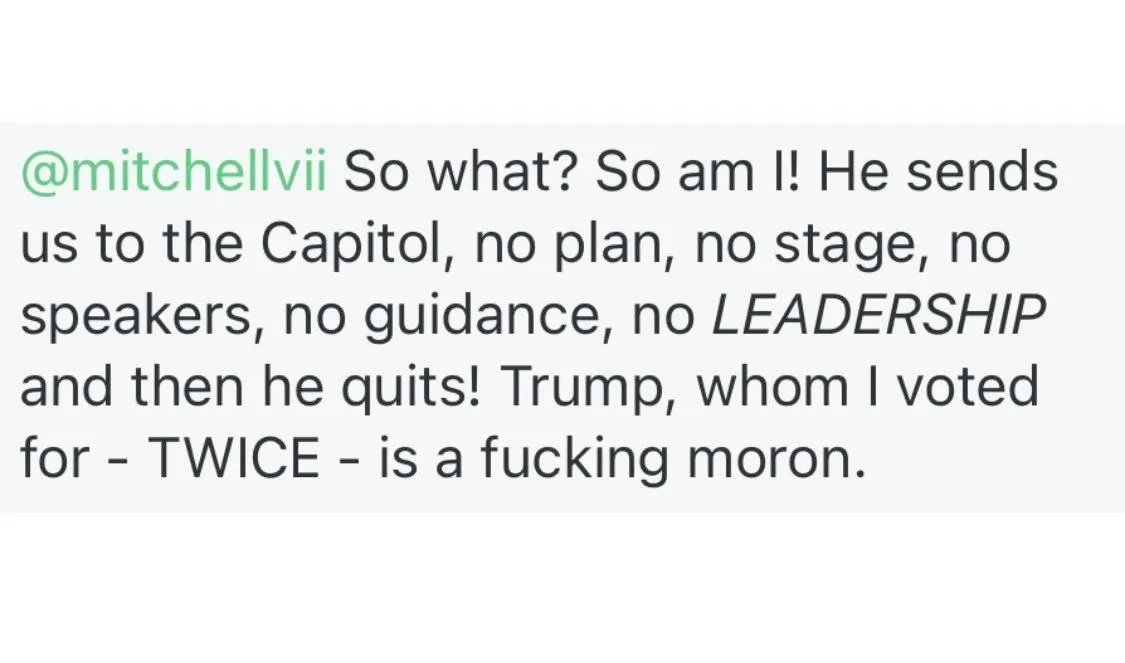Screen dimensions: 1125x663
Task: Click the word speakers in the post
Action: 138,318
